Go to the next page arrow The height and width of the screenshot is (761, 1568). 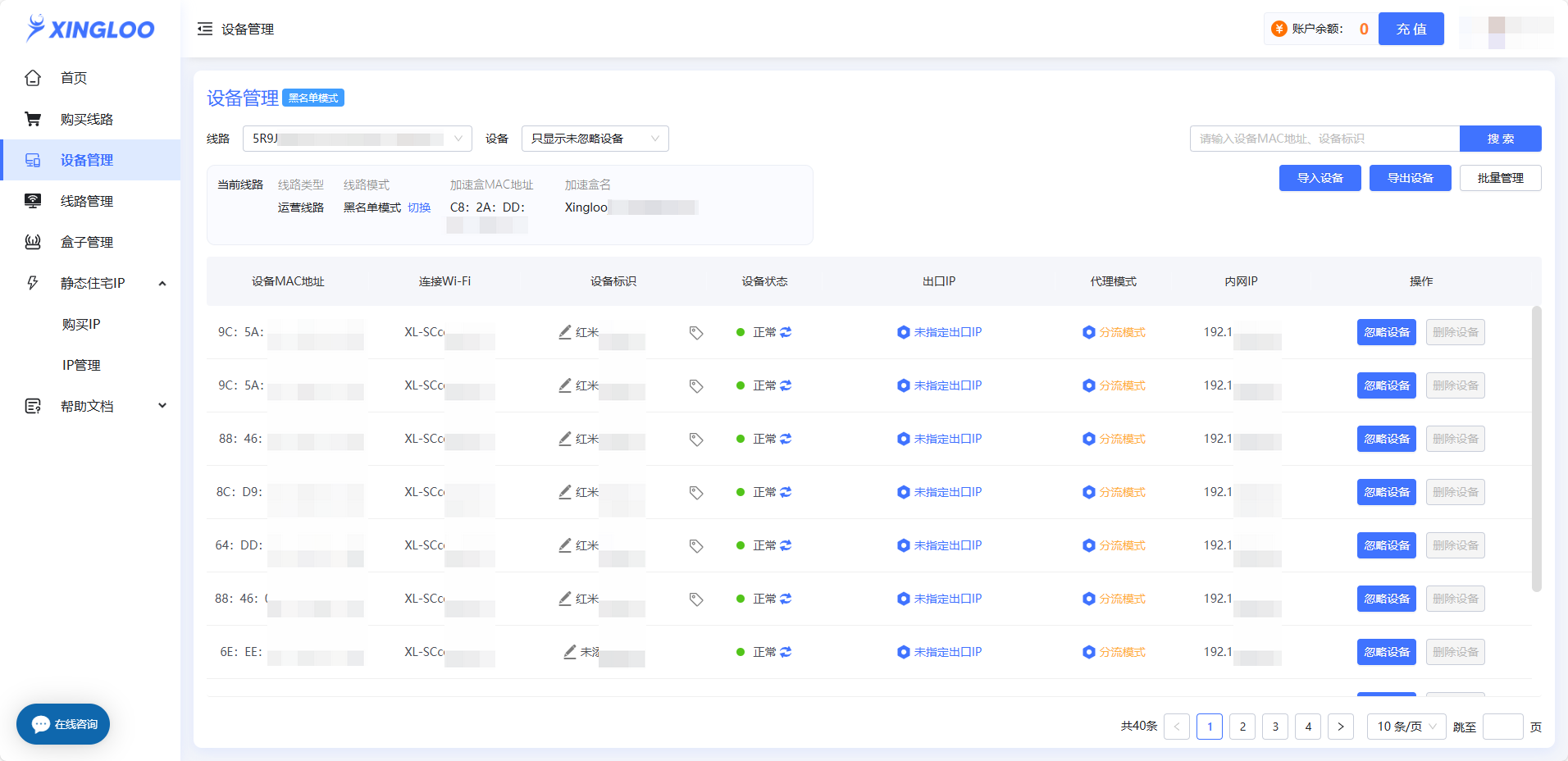[x=1341, y=727]
